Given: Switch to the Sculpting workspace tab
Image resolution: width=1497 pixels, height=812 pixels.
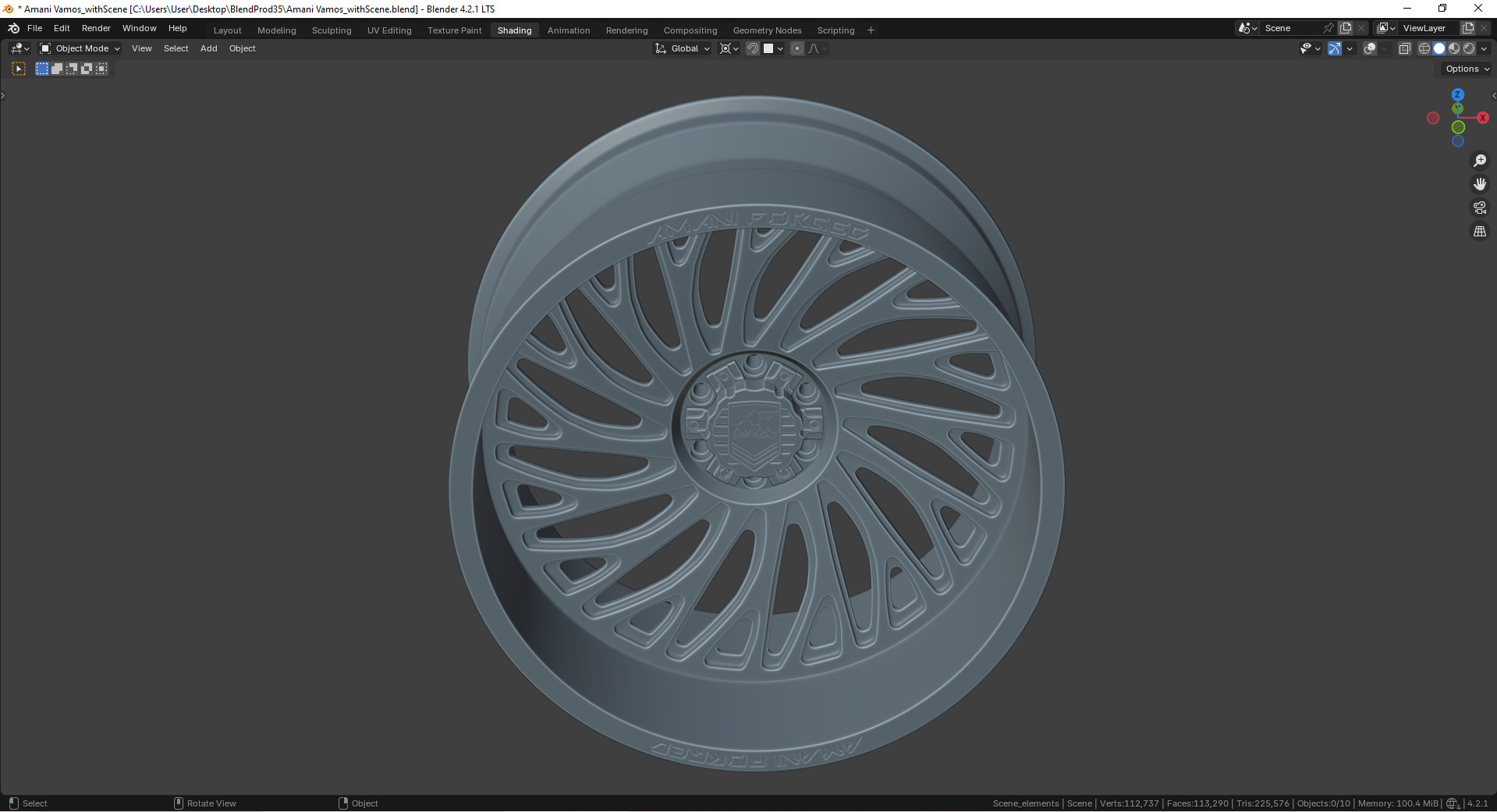Looking at the screenshot, I should [332, 30].
